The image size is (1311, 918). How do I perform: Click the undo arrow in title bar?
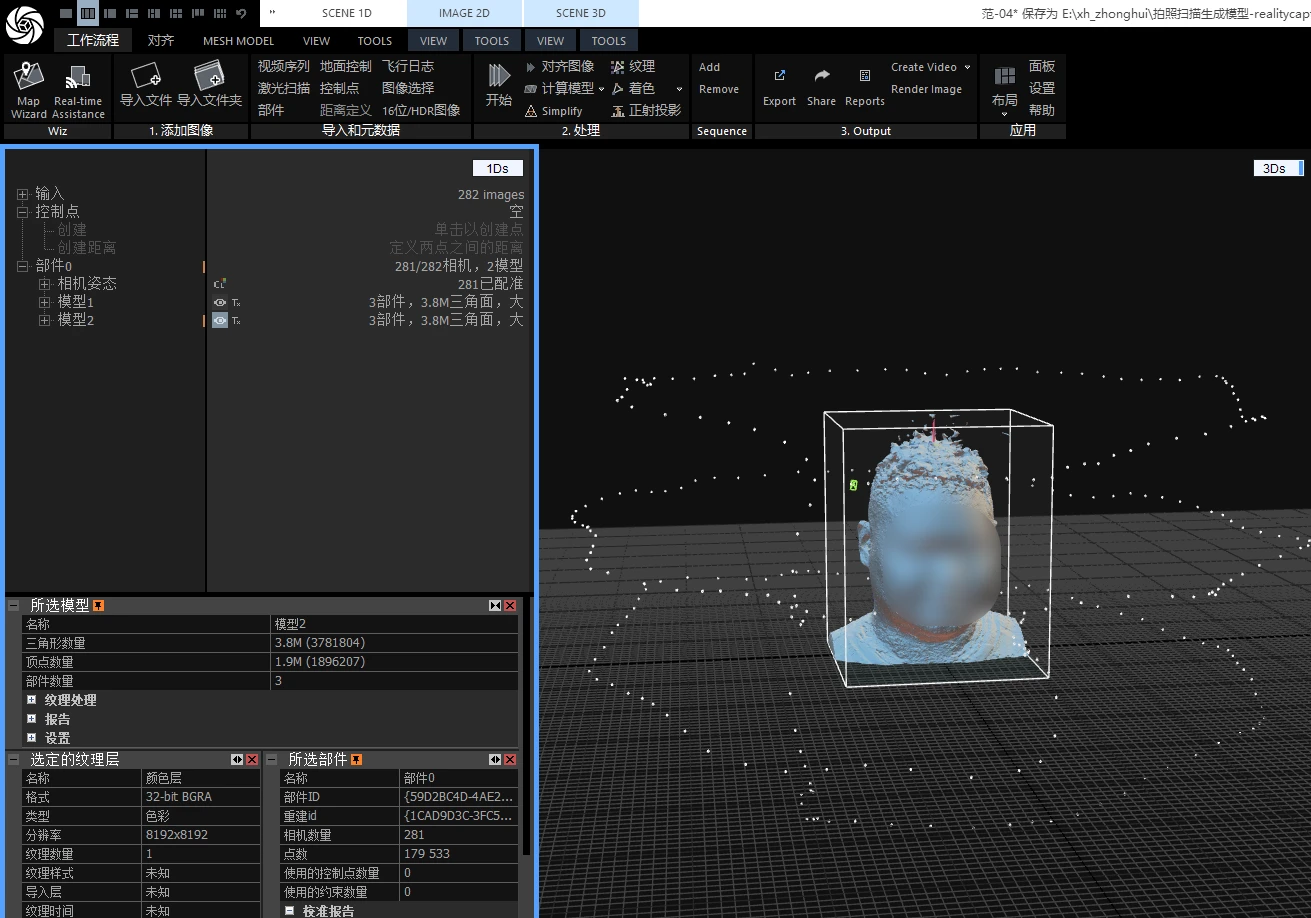pyautogui.click(x=241, y=13)
